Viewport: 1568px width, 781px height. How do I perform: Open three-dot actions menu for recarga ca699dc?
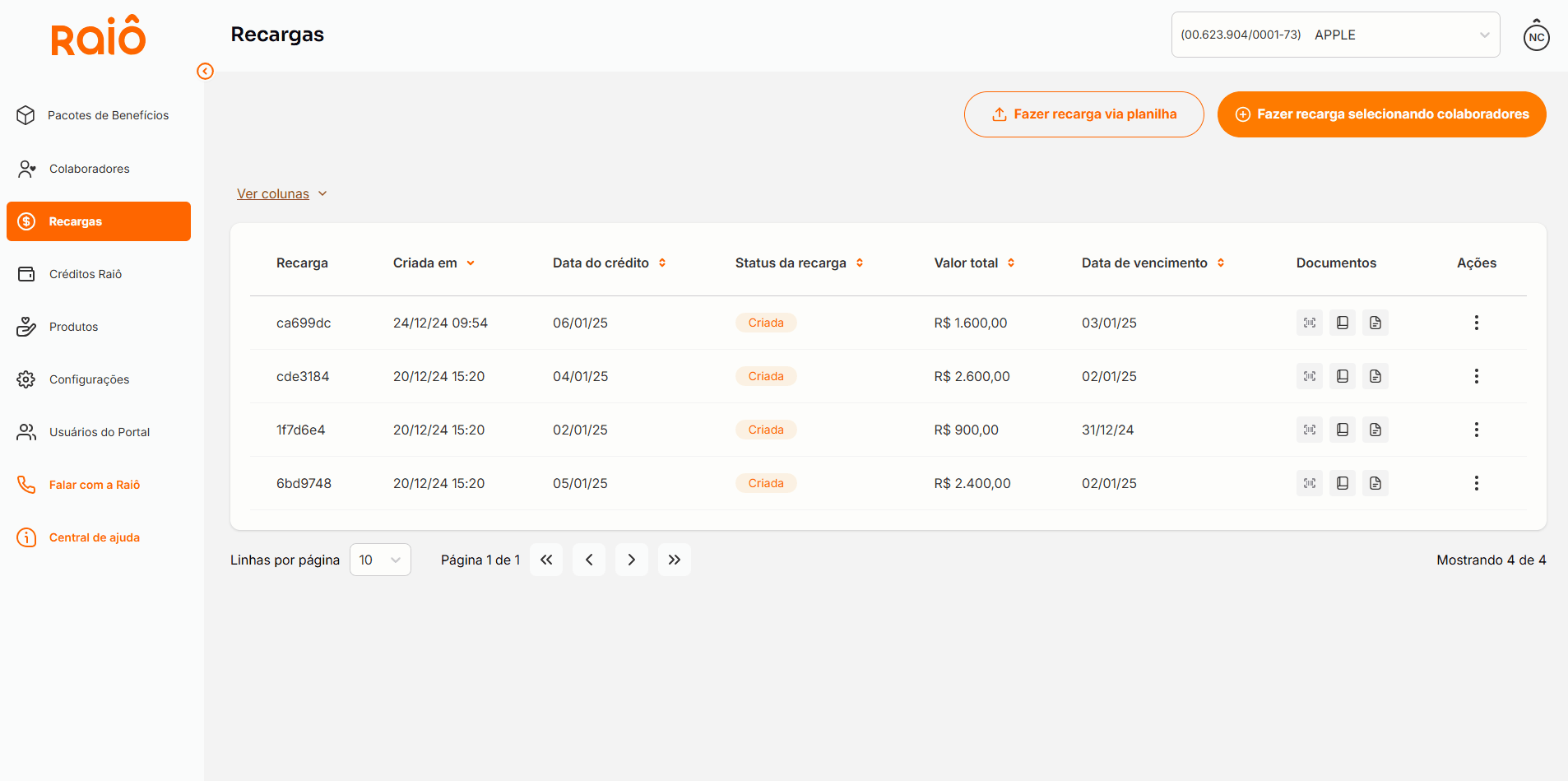(x=1476, y=323)
